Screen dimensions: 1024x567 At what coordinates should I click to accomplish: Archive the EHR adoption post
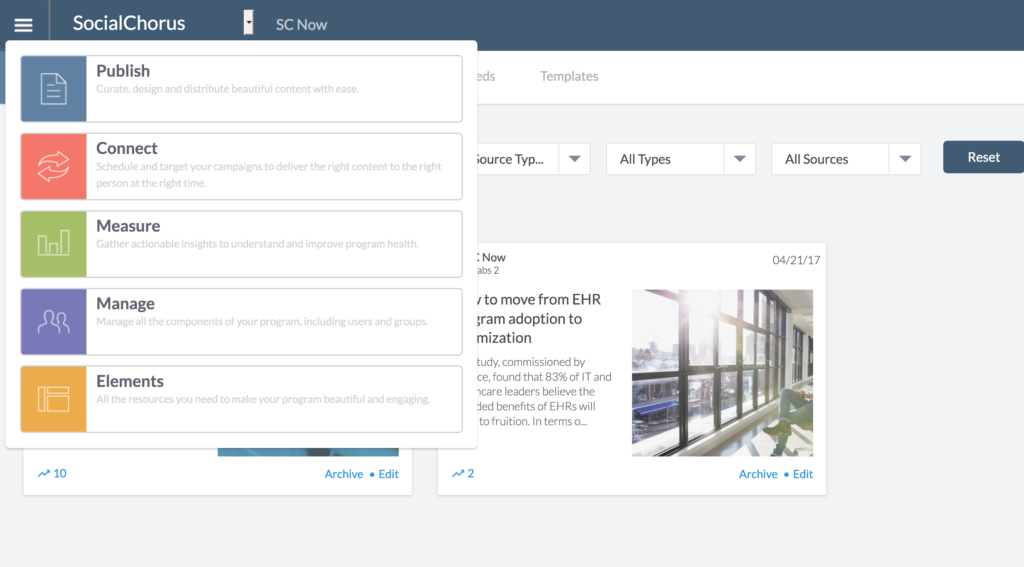[758, 474]
